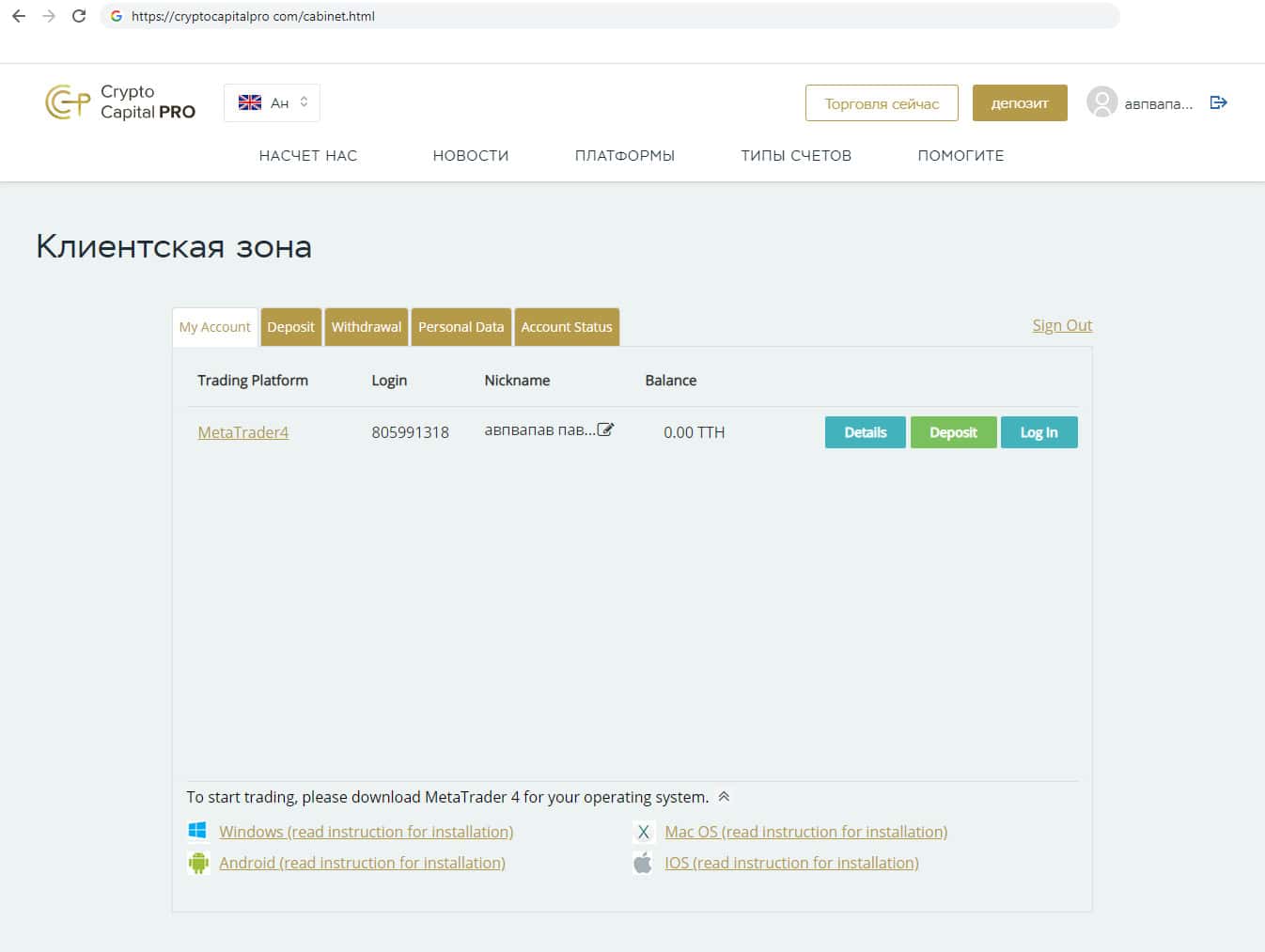
Task: Open the MetaTrader4 platform link
Action: [242, 432]
